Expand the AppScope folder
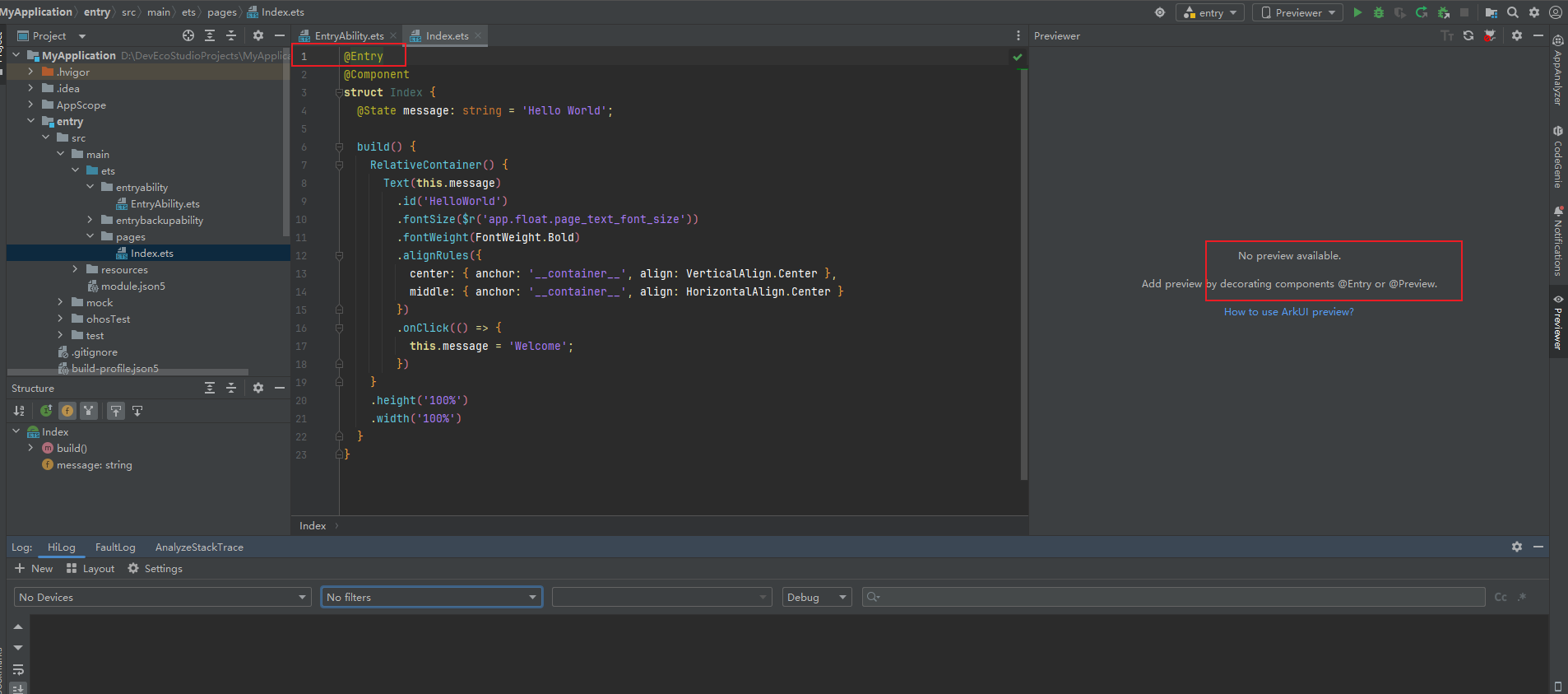This screenshot has width=1568, height=694. [30, 105]
